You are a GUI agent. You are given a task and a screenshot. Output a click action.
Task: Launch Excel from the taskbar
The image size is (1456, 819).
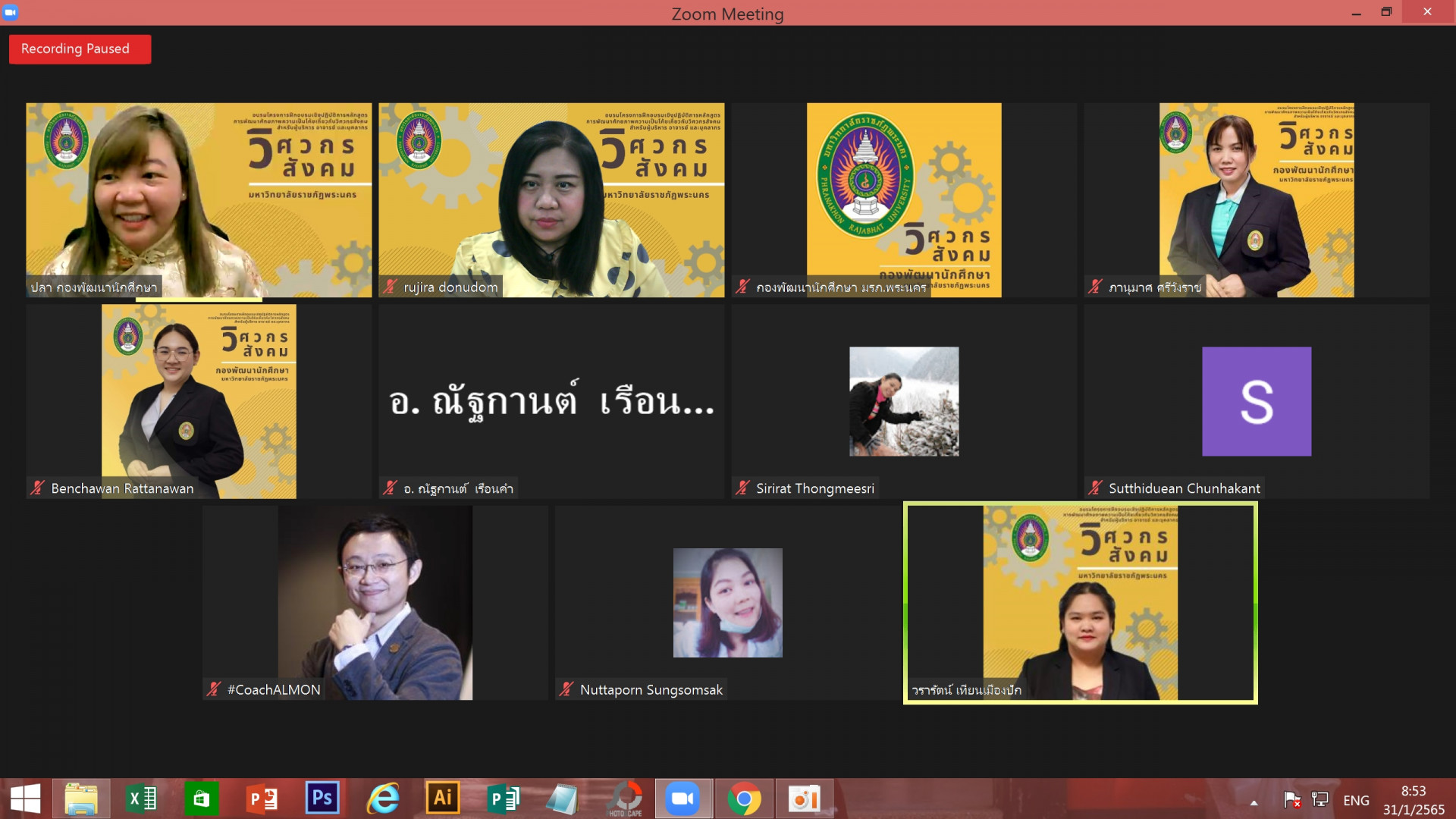141,799
